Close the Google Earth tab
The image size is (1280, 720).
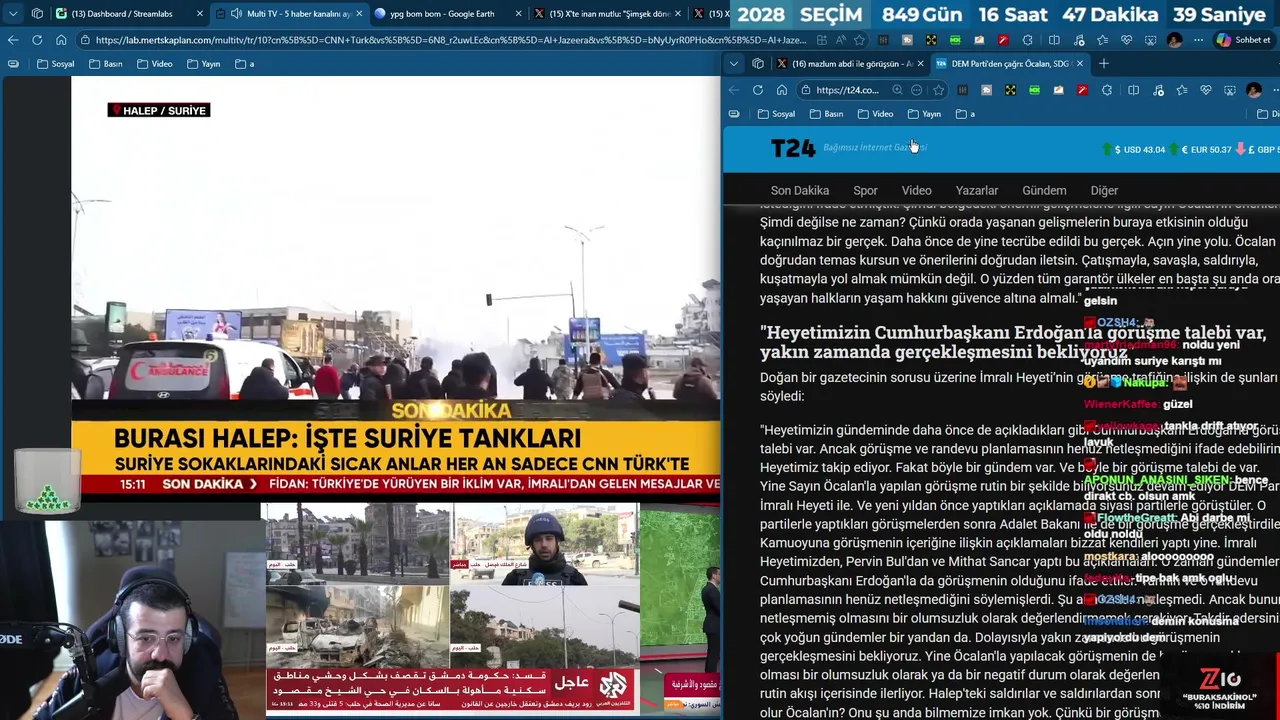tap(518, 14)
